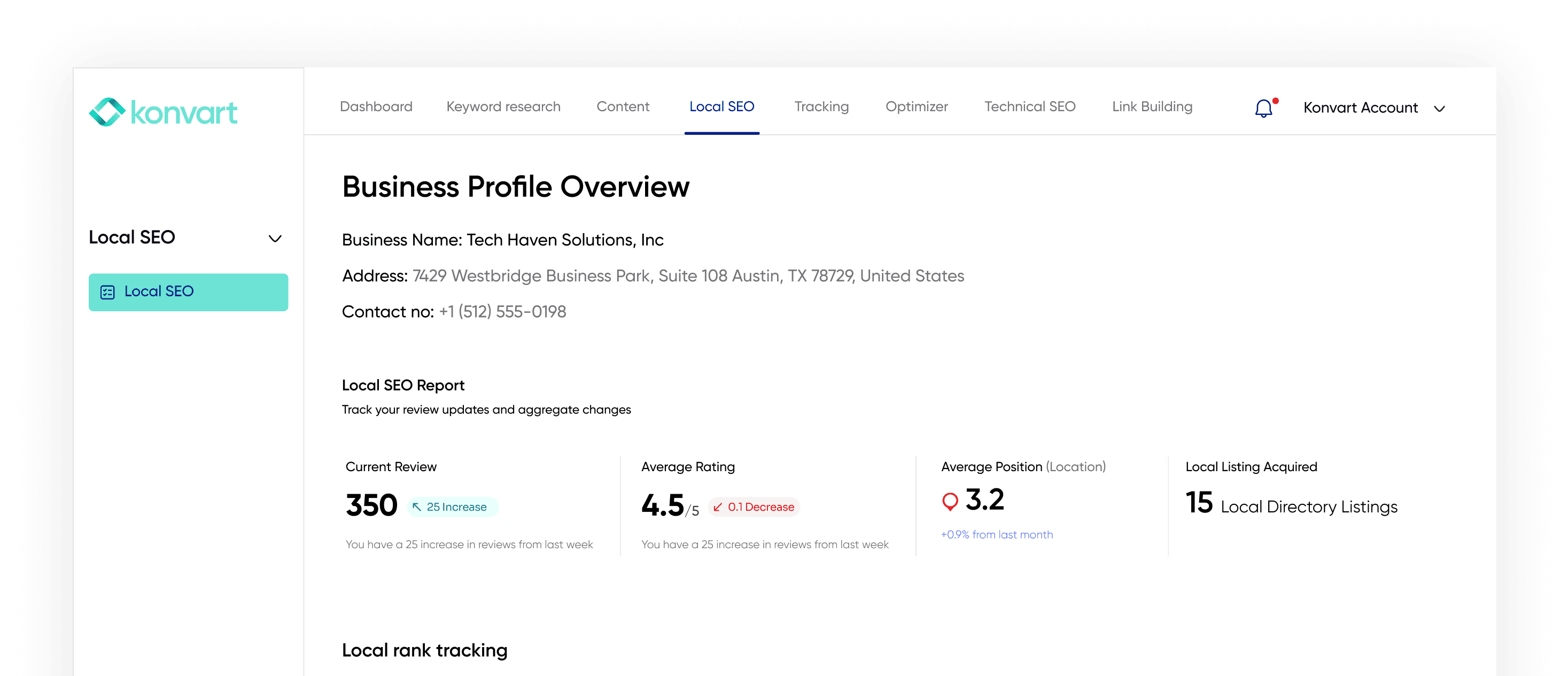Click the 25 Increase arrow badge
The image size is (1568, 676).
pyautogui.click(x=416, y=506)
